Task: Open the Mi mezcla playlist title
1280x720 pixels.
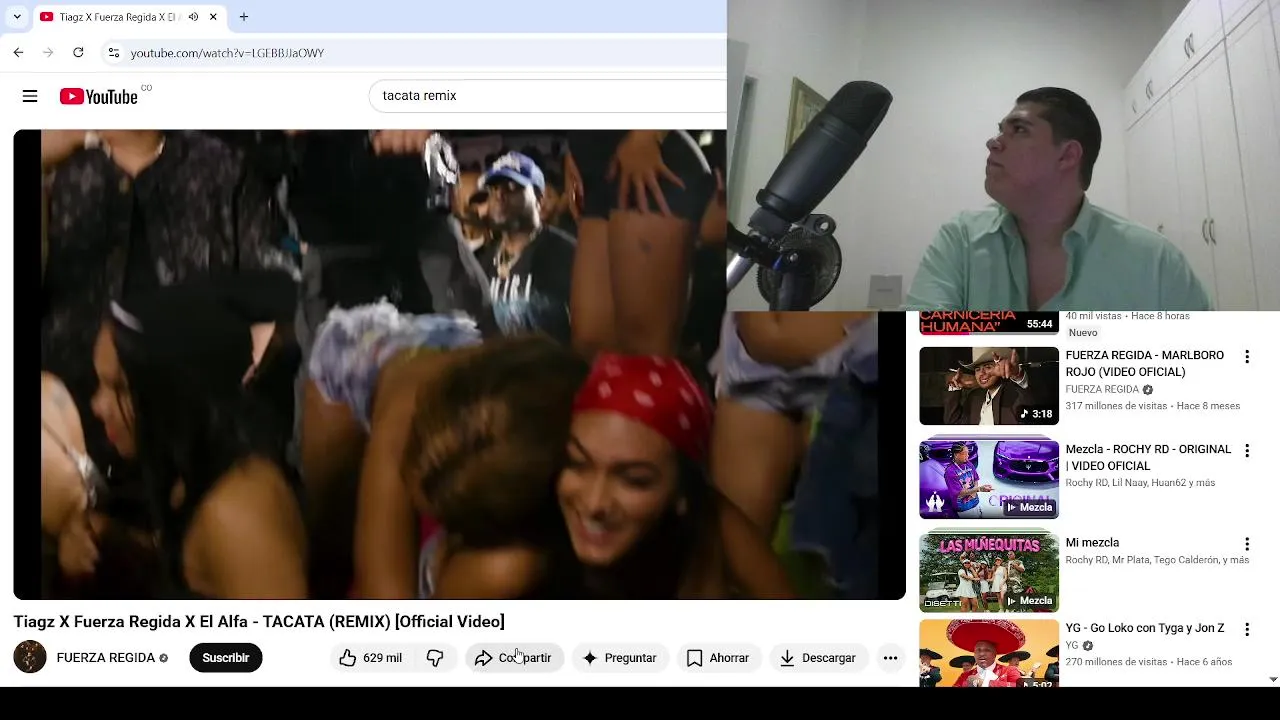Action: (x=1092, y=543)
